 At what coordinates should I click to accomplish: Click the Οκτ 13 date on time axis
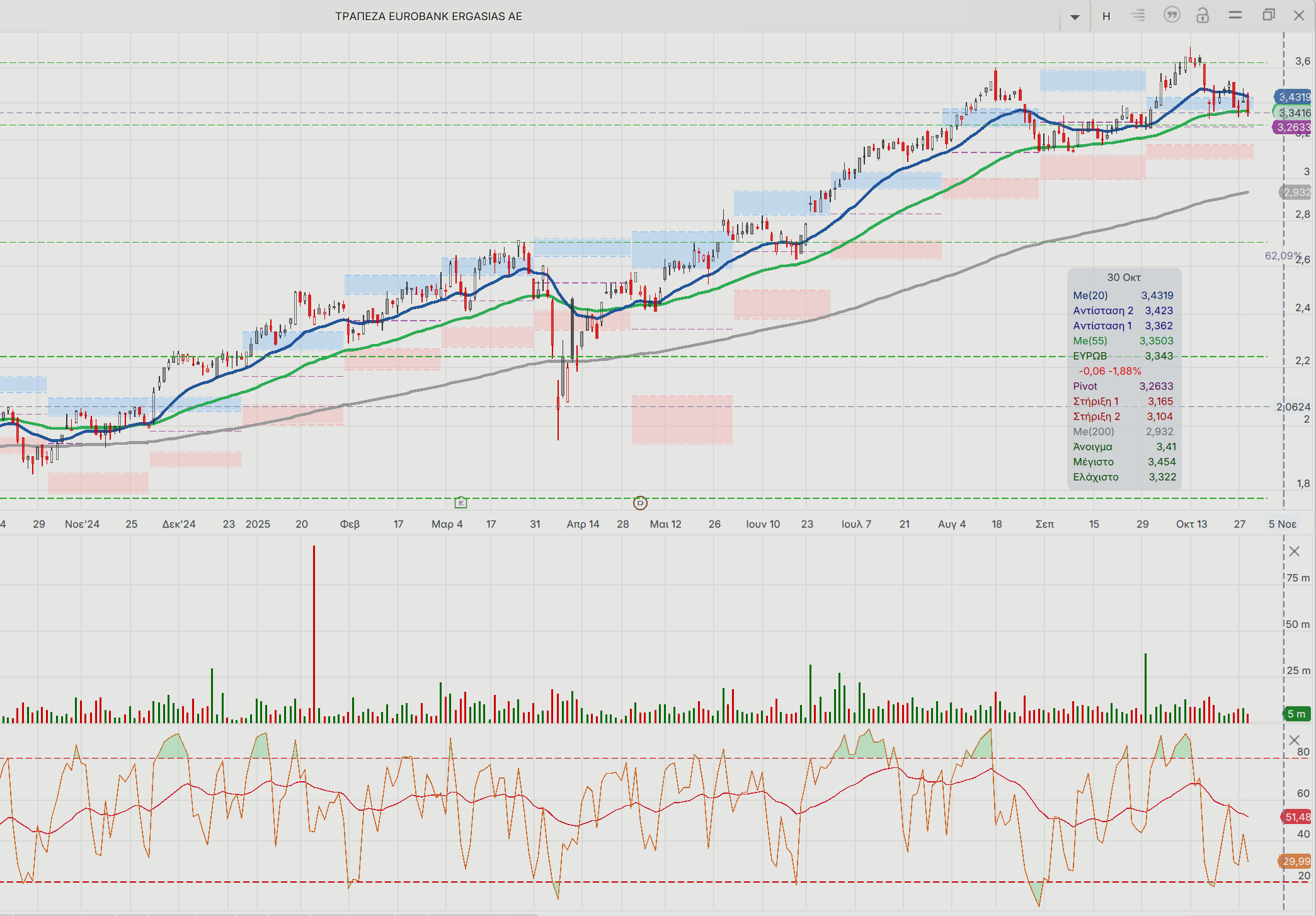[x=1191, y=524]
